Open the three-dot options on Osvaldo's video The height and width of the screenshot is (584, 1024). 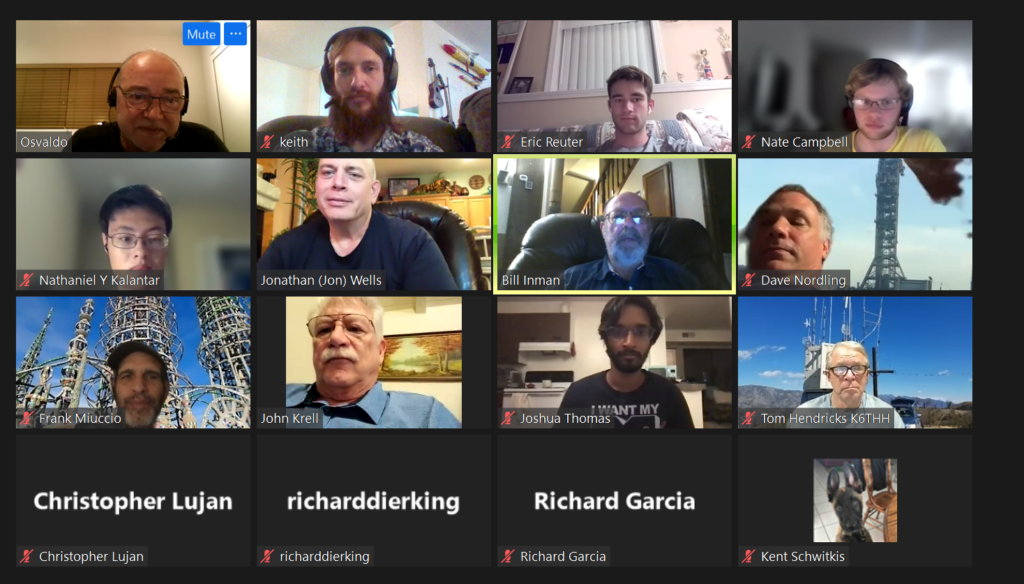click(x=236, y=35)
